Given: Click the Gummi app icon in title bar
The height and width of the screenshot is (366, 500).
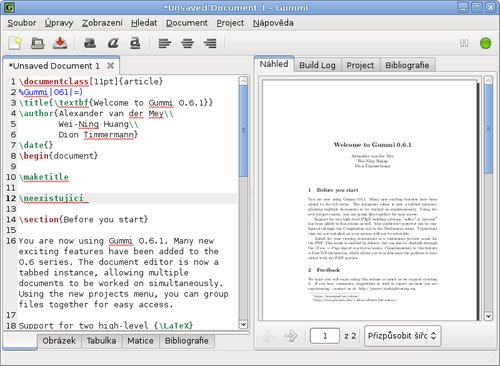Looking at the screenshot, I should [x=9, y=7].
